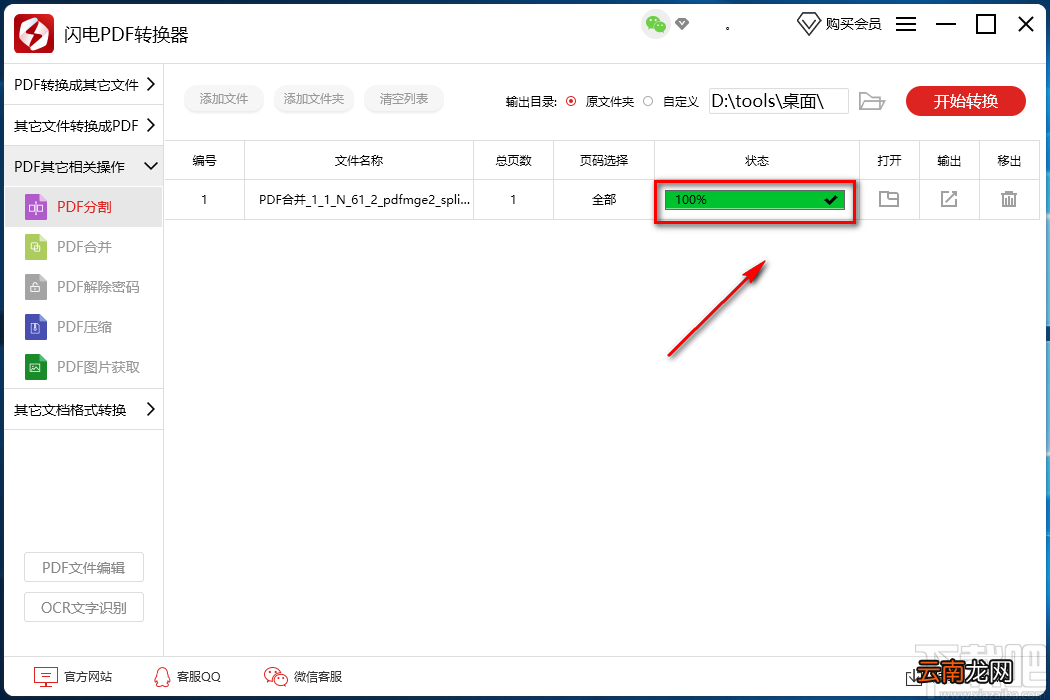Click file name PDF合并_1_1_N_61_2_pdfmge2_spli...
The width and height of the screenshot is (1050, 700).
point(364,200)
